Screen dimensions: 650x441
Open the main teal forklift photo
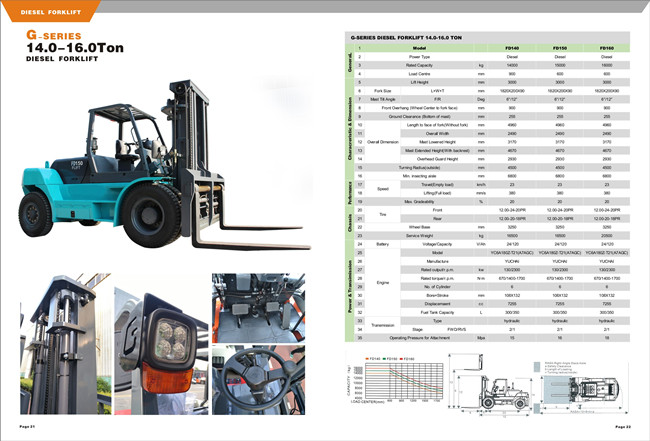165,165
